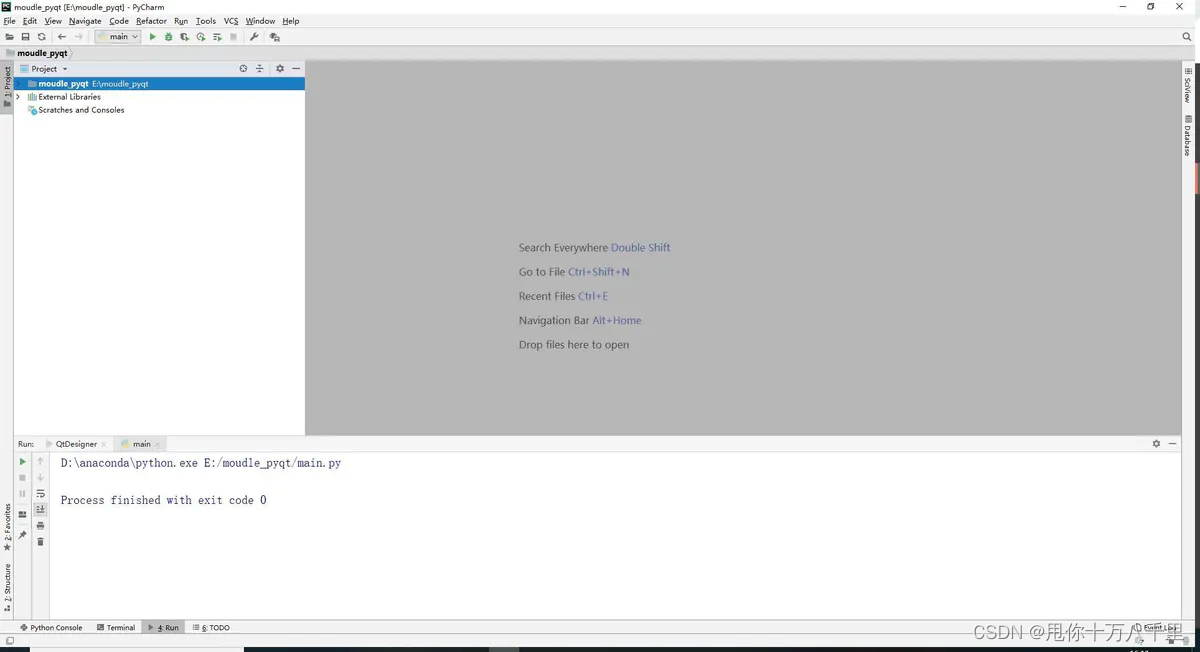
Task: Open the Terminal tool window
Action: (x=116, y=628)
